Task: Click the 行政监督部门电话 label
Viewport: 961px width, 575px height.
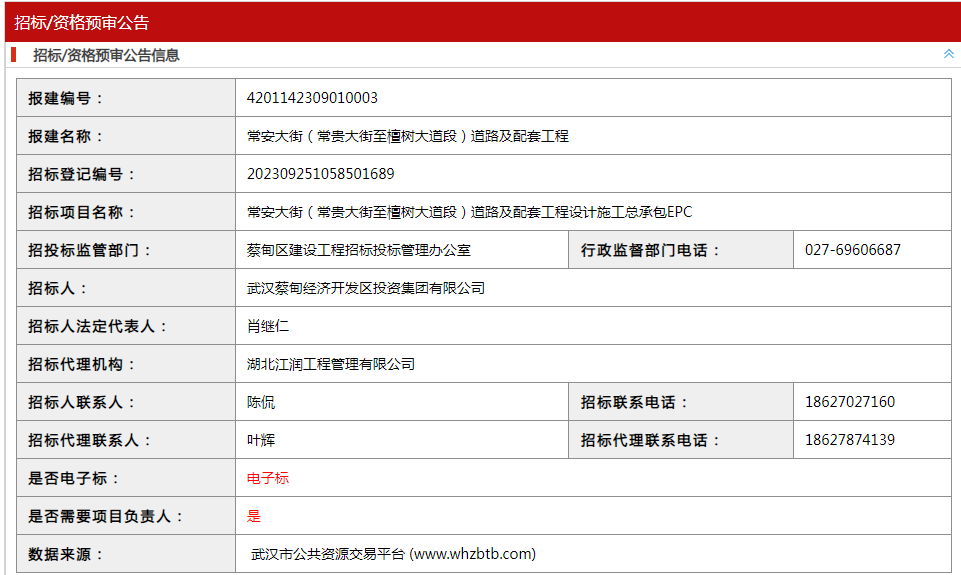Action: click(x=650, y=250)
